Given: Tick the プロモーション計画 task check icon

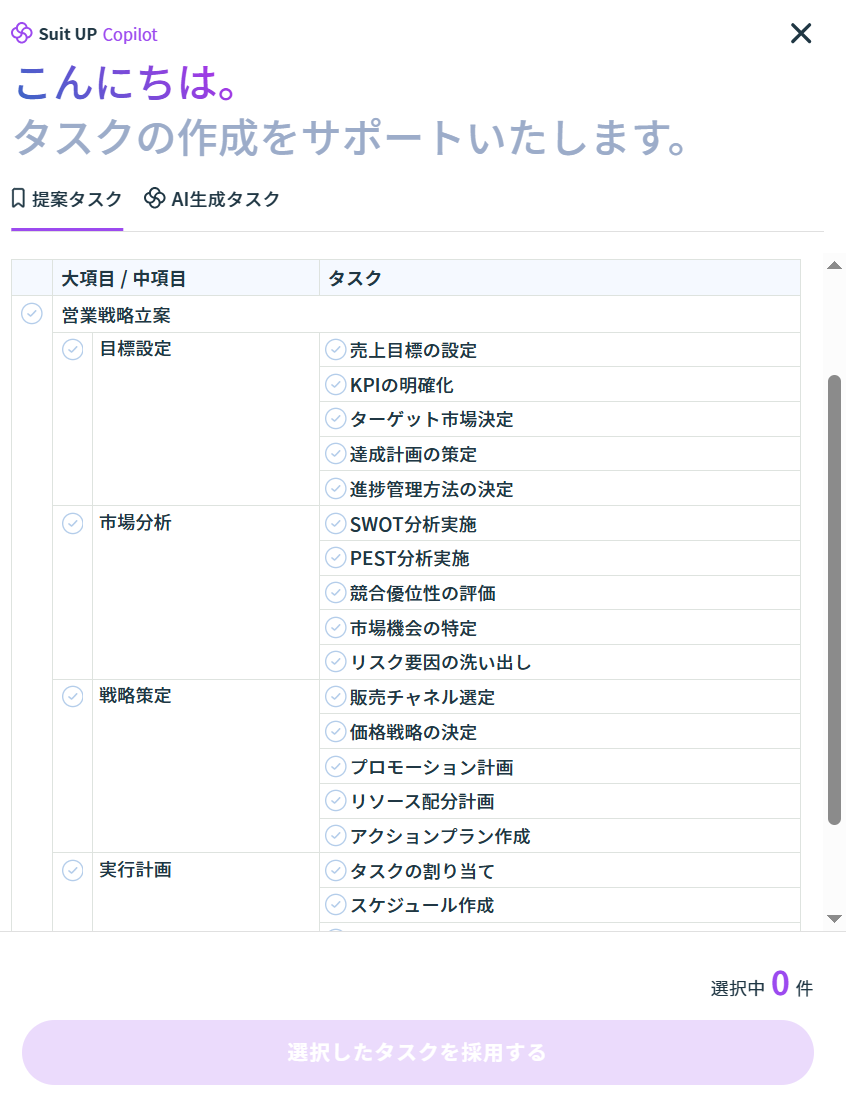Looking at the screenshot, I should pos(336,767).
